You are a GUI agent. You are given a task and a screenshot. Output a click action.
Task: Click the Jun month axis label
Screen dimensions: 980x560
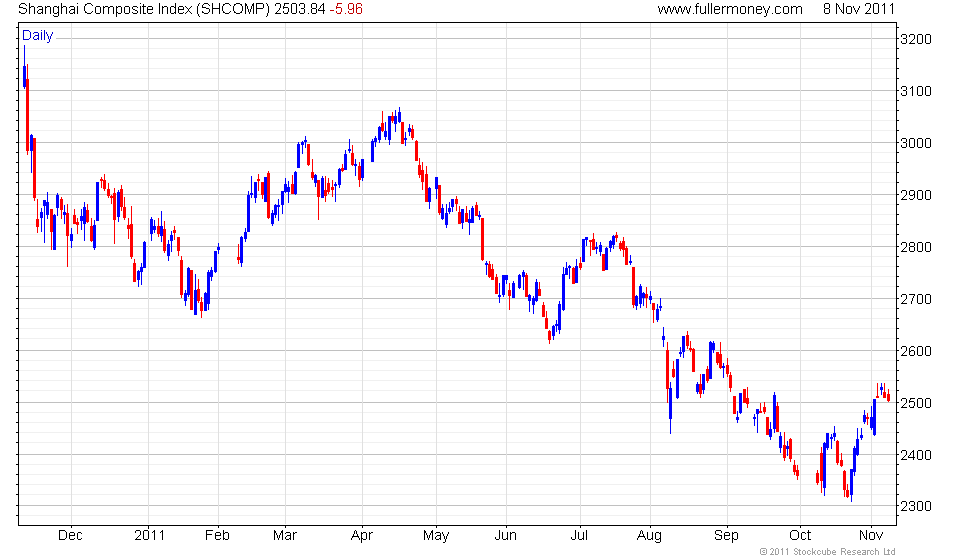(x=506, y=536)
